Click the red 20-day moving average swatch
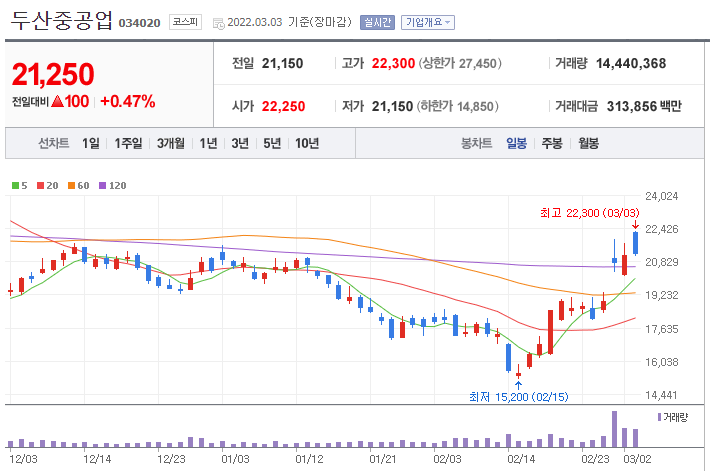 tap(41, 185)
